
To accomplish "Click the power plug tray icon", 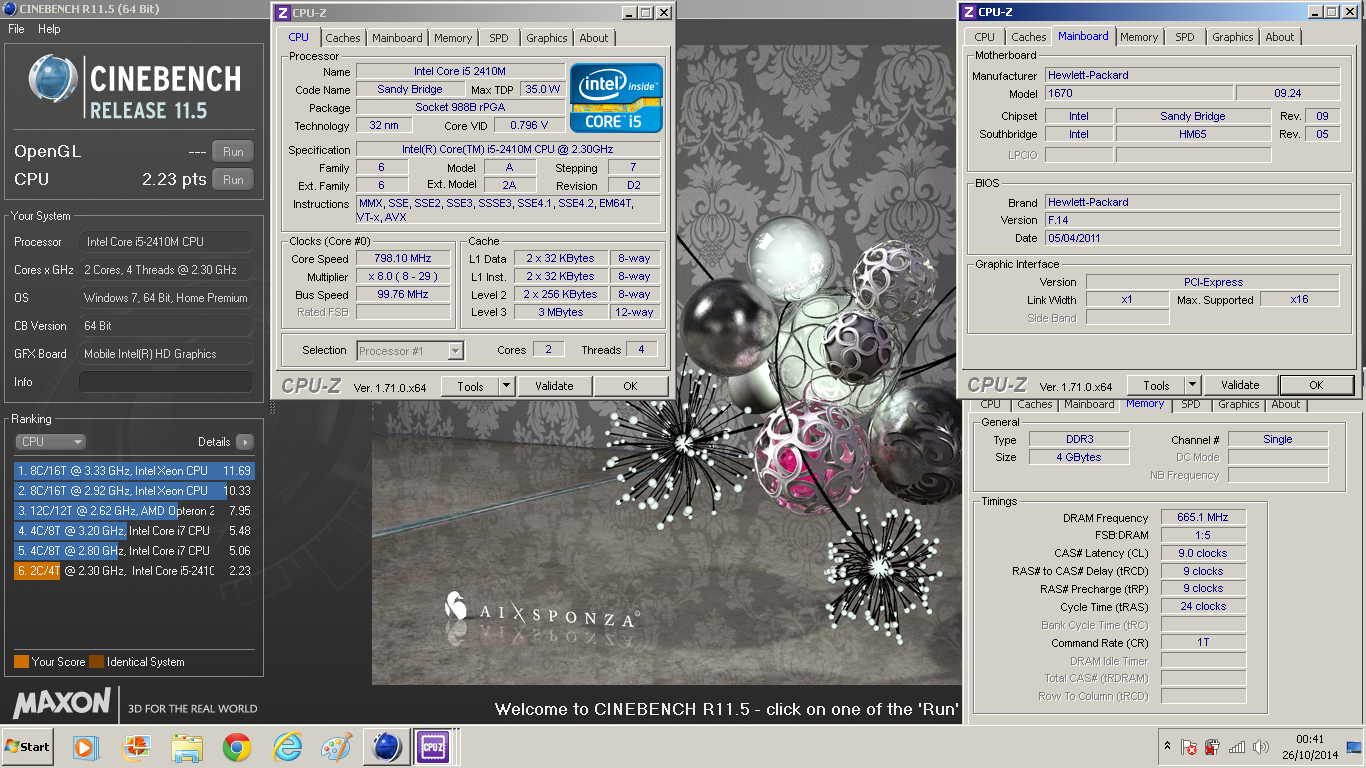I will [x=1212, y=747].
